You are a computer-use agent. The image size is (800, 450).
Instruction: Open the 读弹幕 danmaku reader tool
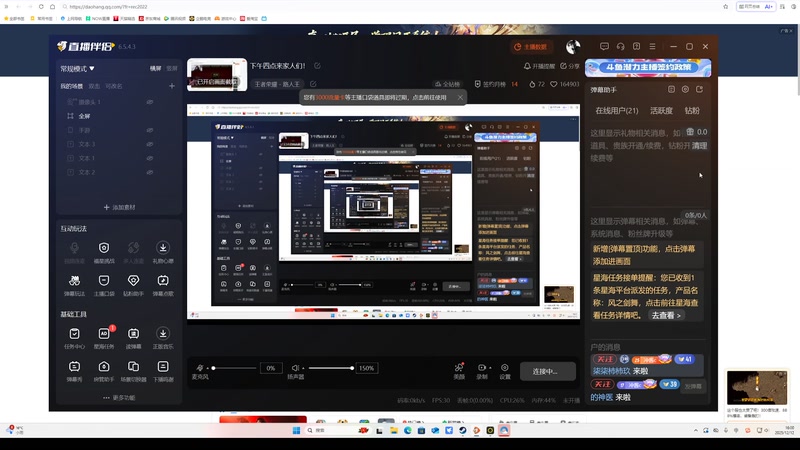pyautogui.click(x=133, y=338)
